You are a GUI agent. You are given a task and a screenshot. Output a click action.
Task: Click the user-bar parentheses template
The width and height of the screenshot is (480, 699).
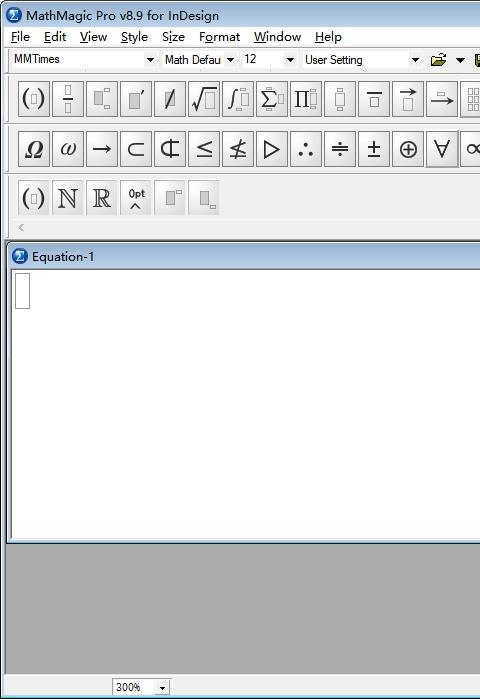(34, 198)
